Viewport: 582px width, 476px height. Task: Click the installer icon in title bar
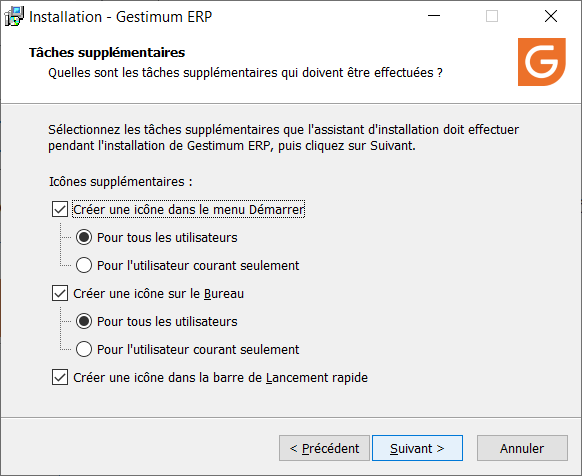[x=14, y=16]
